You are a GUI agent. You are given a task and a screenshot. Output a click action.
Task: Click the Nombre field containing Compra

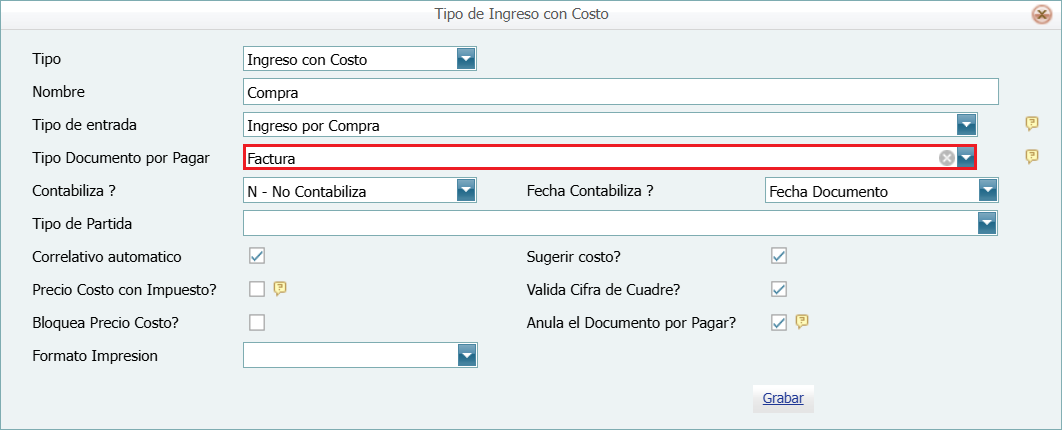620,91
